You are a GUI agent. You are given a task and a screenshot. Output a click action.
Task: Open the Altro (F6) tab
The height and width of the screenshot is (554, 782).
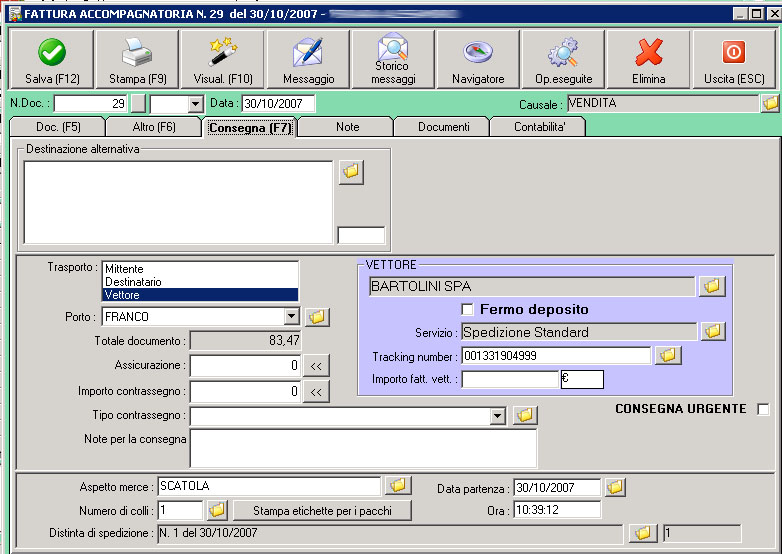(154, 127)
